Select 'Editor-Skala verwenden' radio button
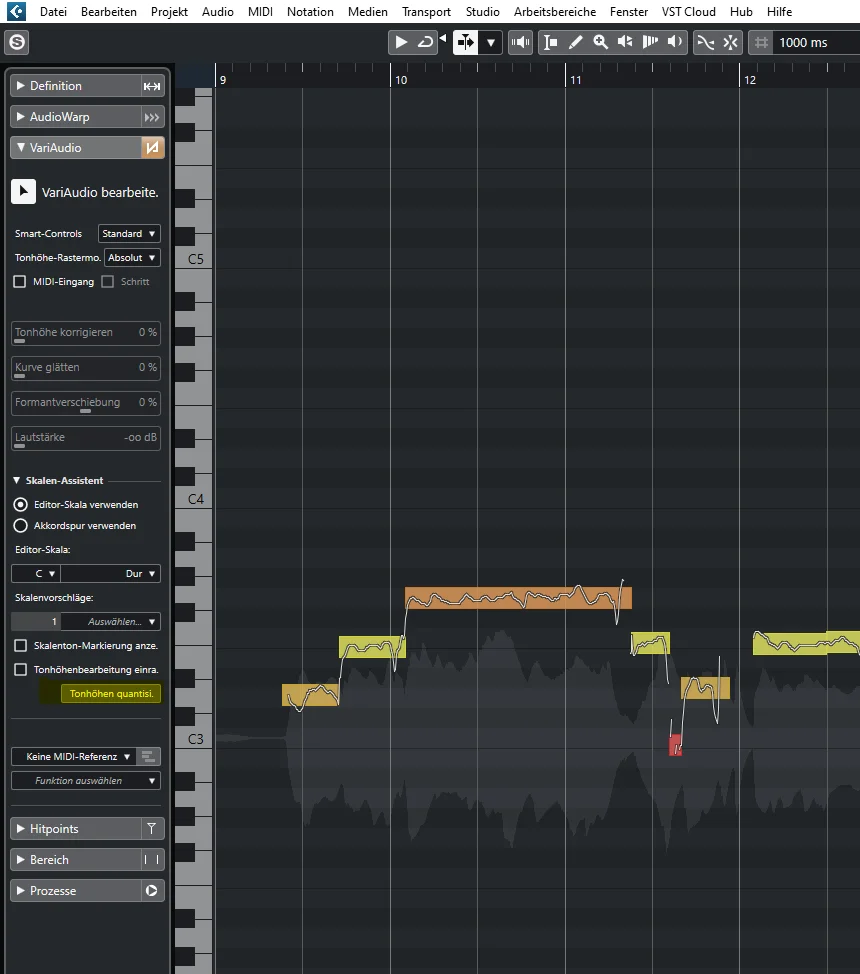The height and width of the screenshot is (974, 860). [21, 504]
